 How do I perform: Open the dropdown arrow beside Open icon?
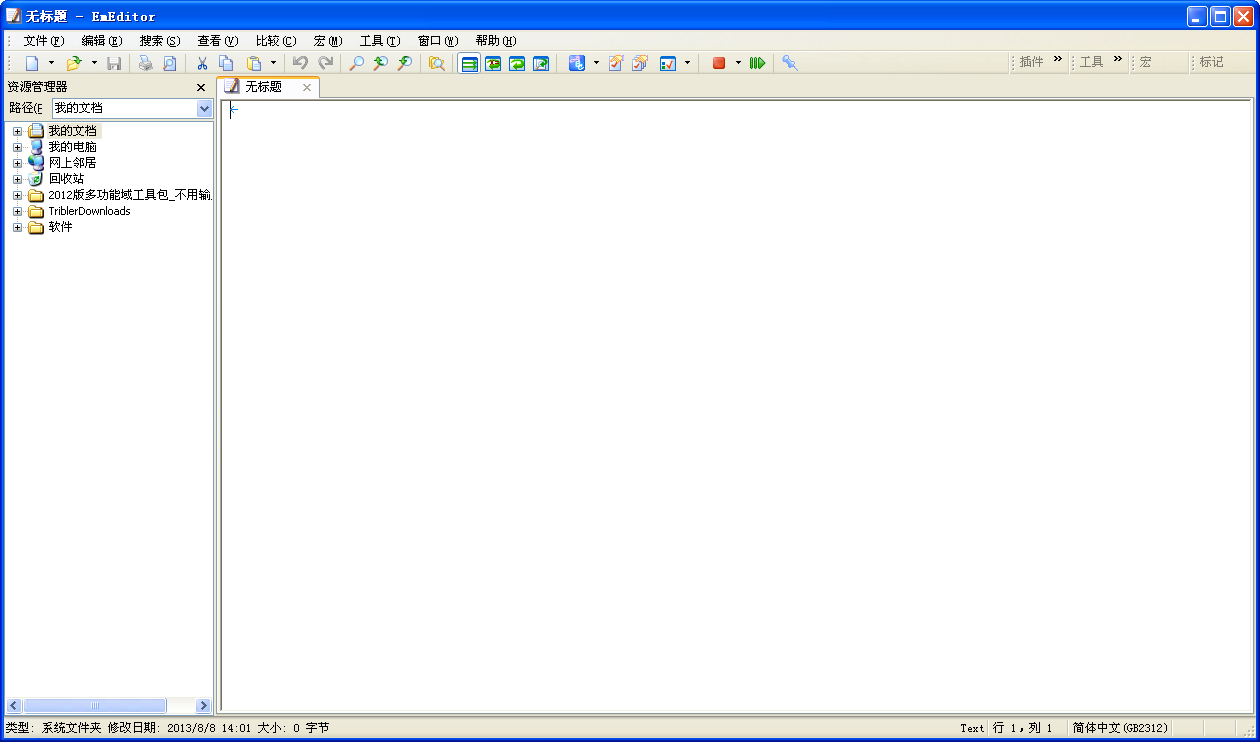tap(94, 63)
